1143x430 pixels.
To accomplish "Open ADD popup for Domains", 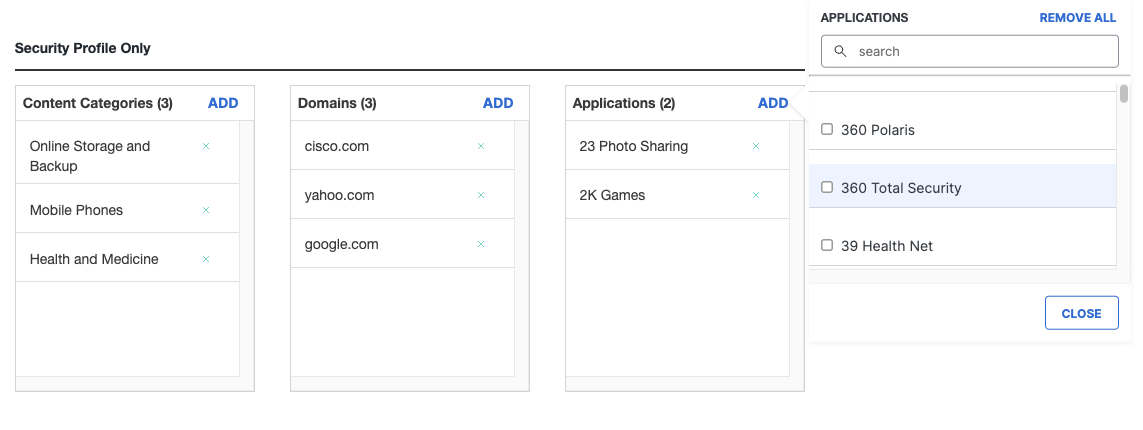I will 498,103.
